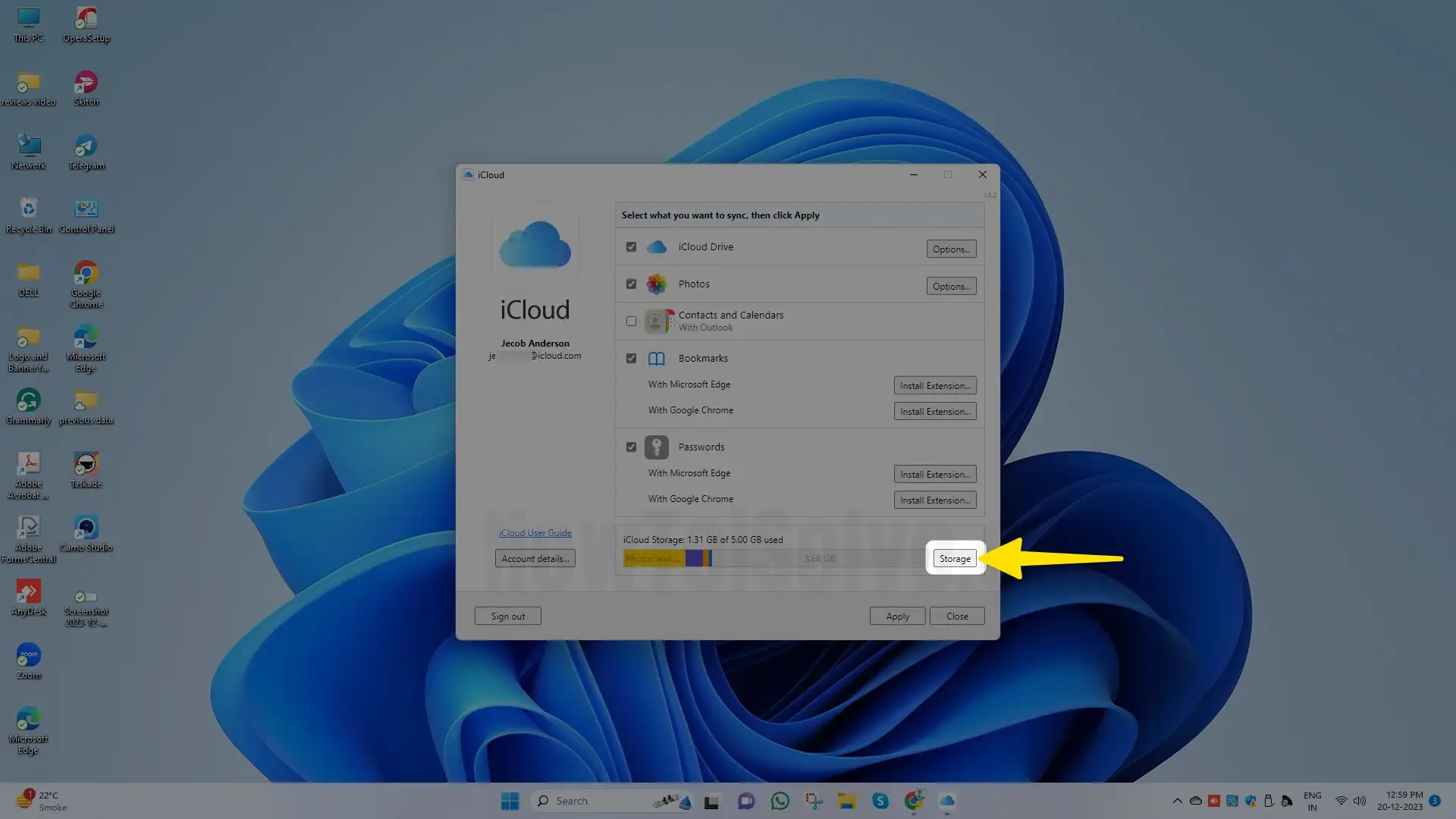Expand hidden icons in the system tray
Viewport: 1456px width, 819px height.
1178,800
